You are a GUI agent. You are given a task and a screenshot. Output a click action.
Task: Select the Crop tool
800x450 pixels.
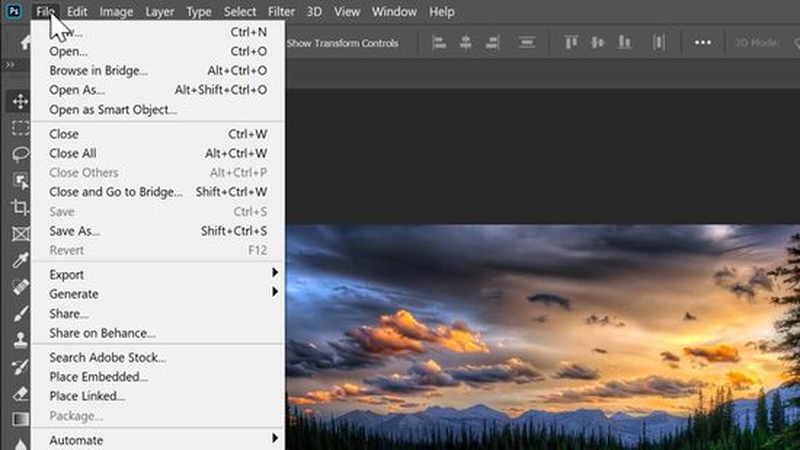(20, 207)
